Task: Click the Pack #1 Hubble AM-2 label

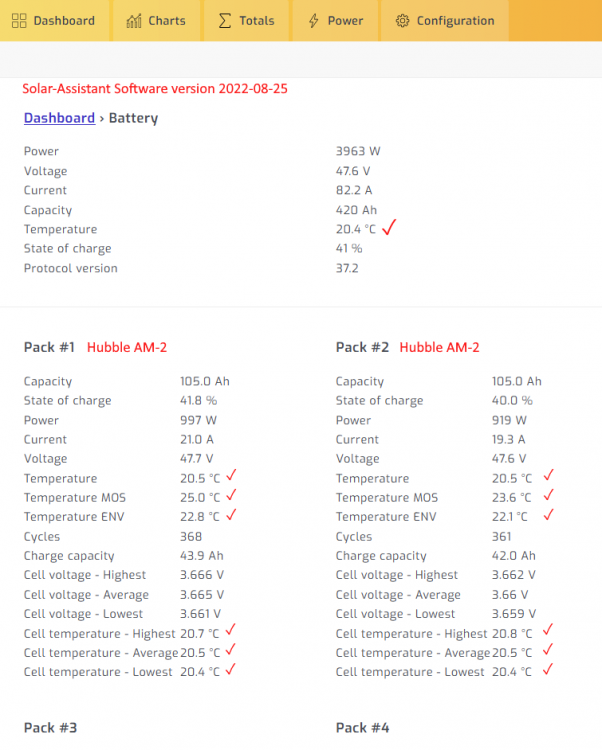Action: [127, 347]
